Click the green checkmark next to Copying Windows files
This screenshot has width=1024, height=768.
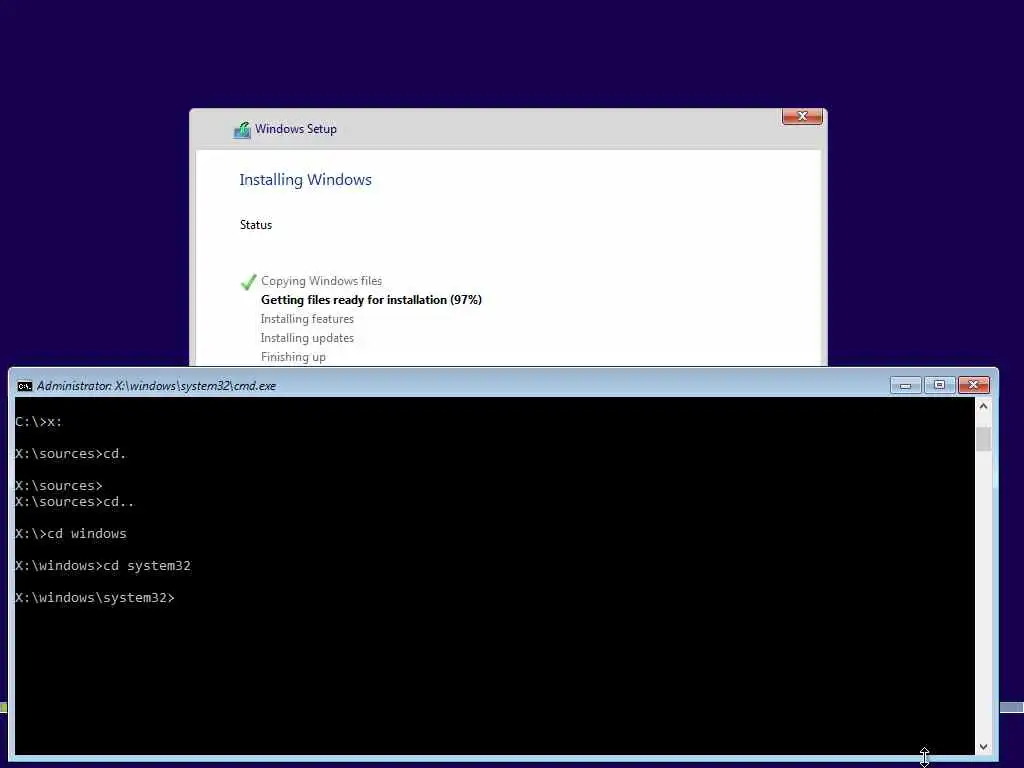point(248,282)
